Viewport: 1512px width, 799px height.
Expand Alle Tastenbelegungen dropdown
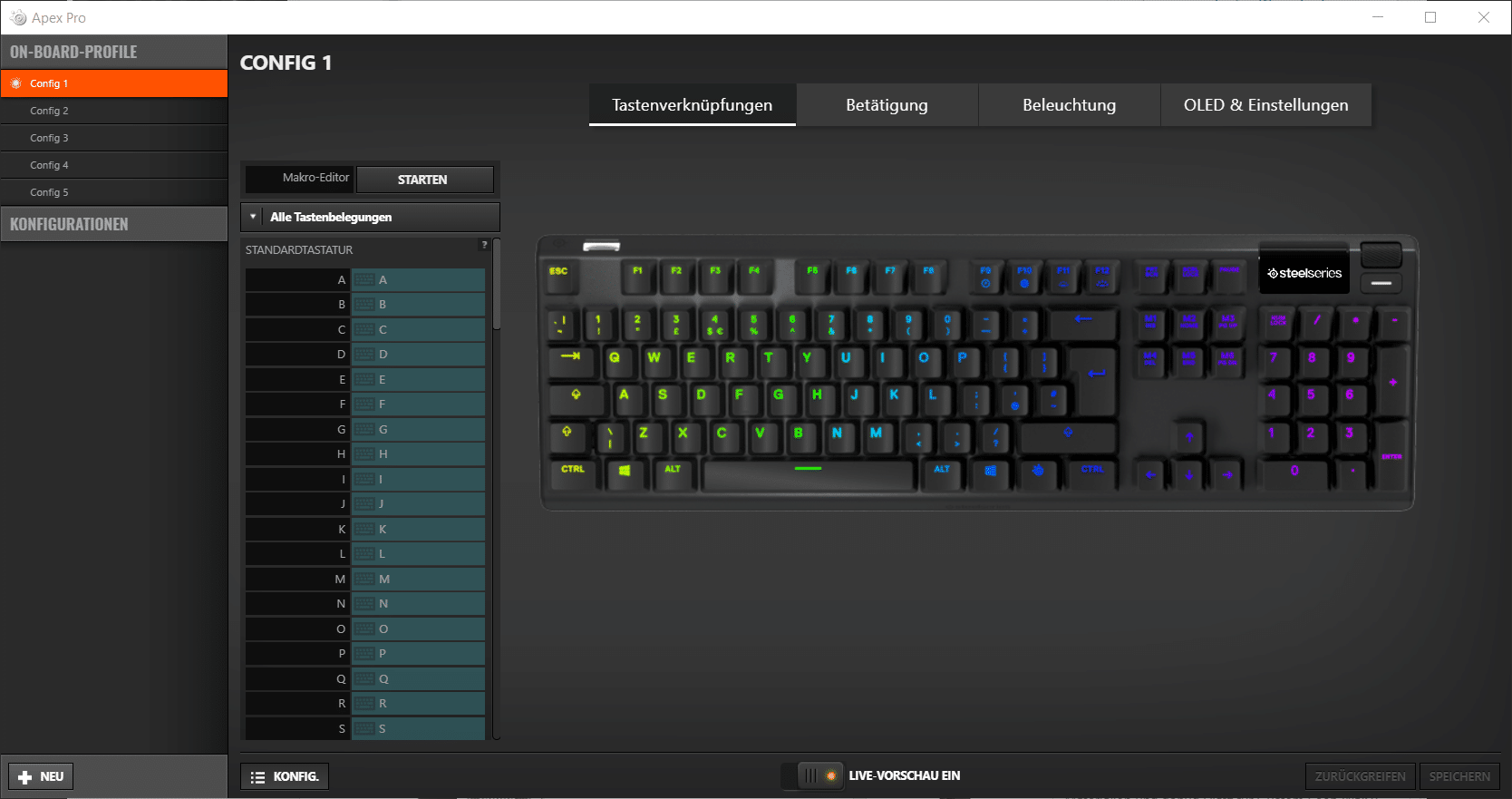tap(370, 217)
